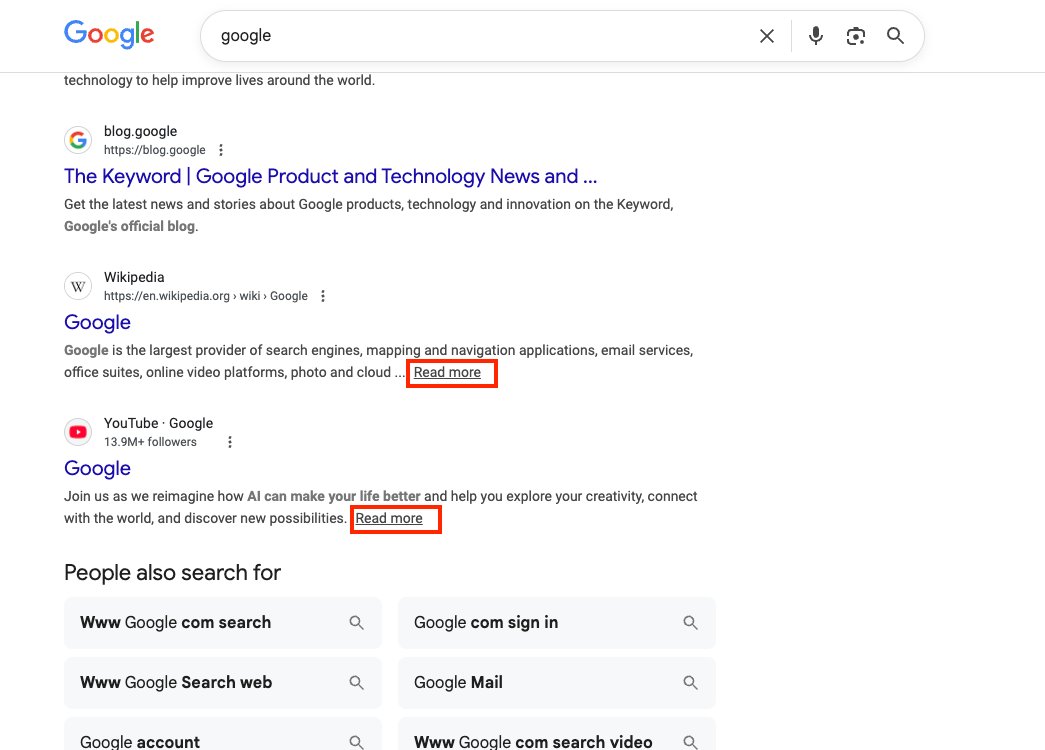Open three-dot menu for YouTube result

click(230, 442)
